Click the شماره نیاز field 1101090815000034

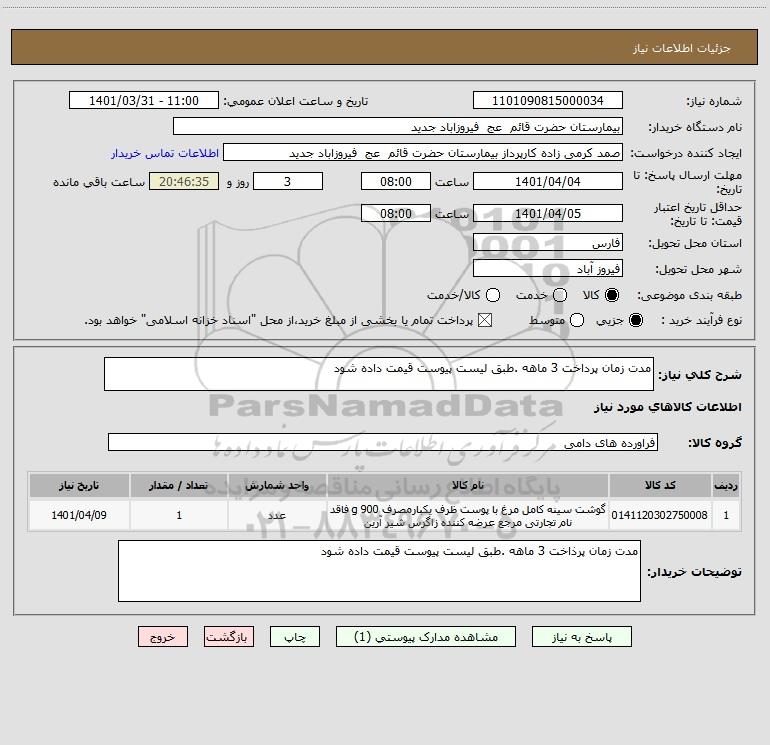click(548, 100)
